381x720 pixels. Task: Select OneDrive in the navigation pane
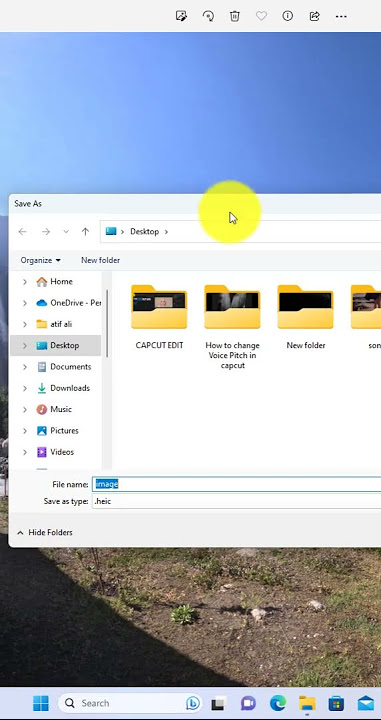tap(69, 303)
